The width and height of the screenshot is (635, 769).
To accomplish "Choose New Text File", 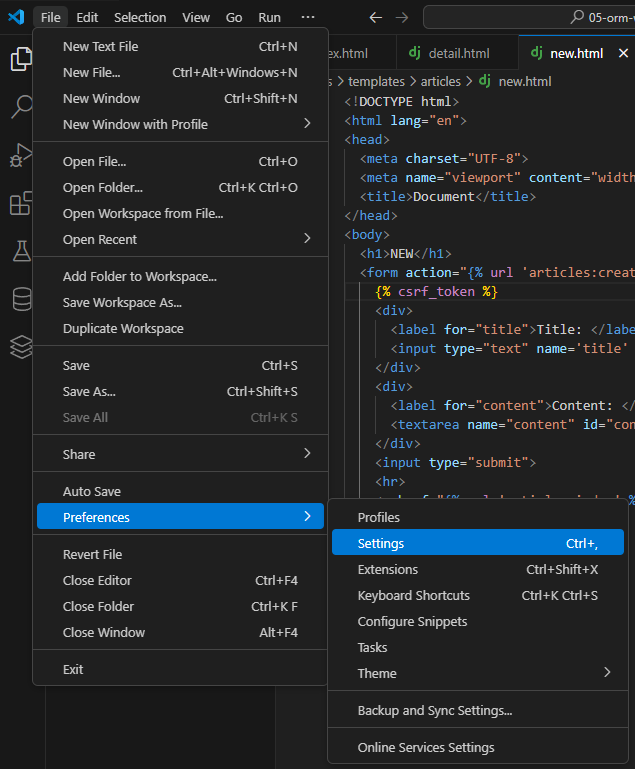I will point(180,47).
